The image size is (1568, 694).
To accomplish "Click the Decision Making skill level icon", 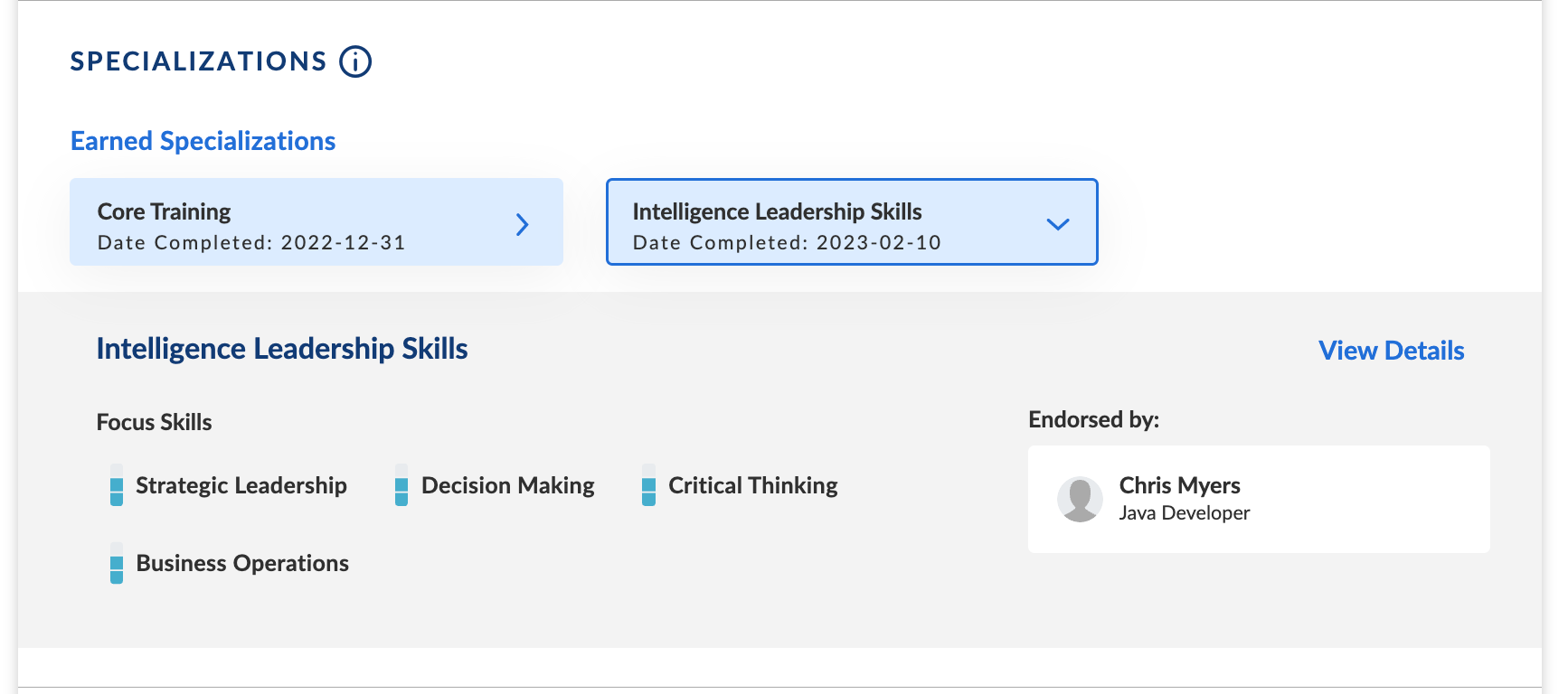I will tap(401, 485).
